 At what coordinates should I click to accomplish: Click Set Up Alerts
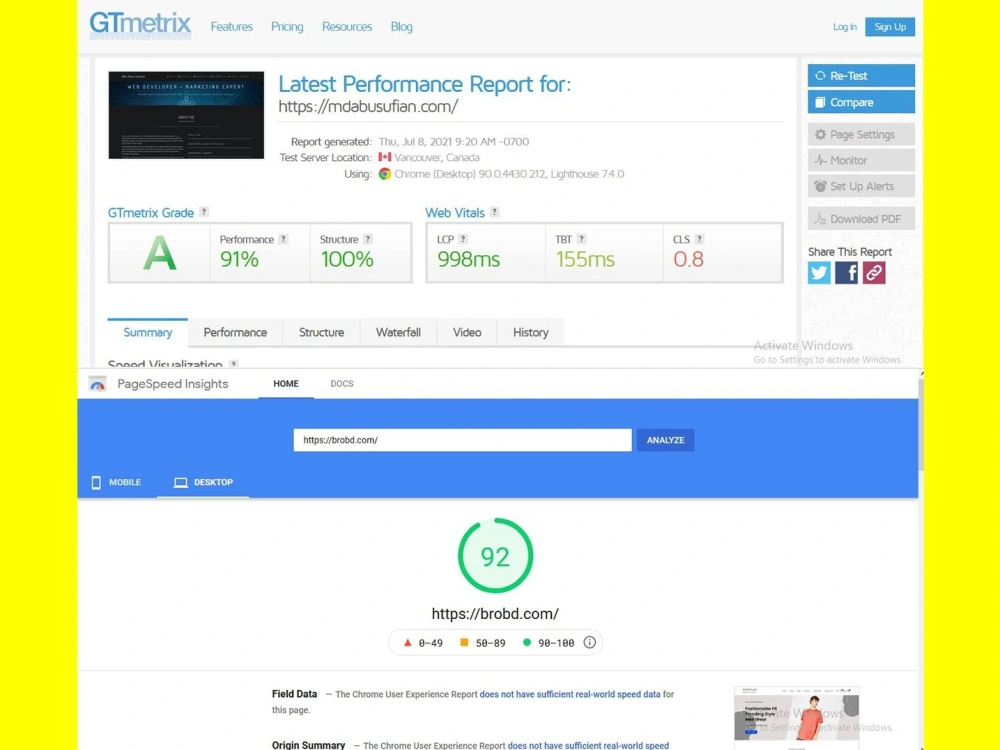tap(861, 186)
